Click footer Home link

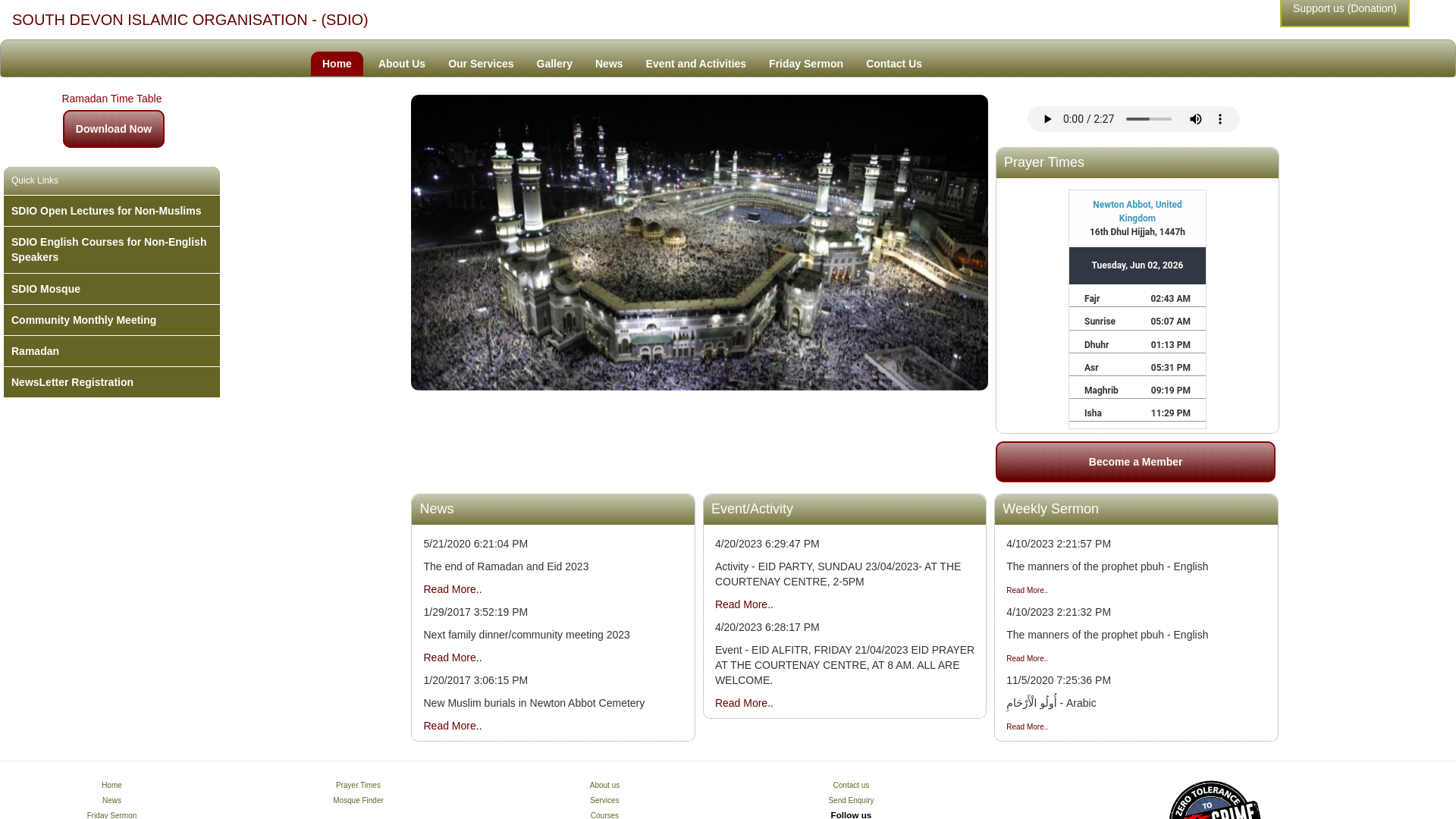point(111,786)
